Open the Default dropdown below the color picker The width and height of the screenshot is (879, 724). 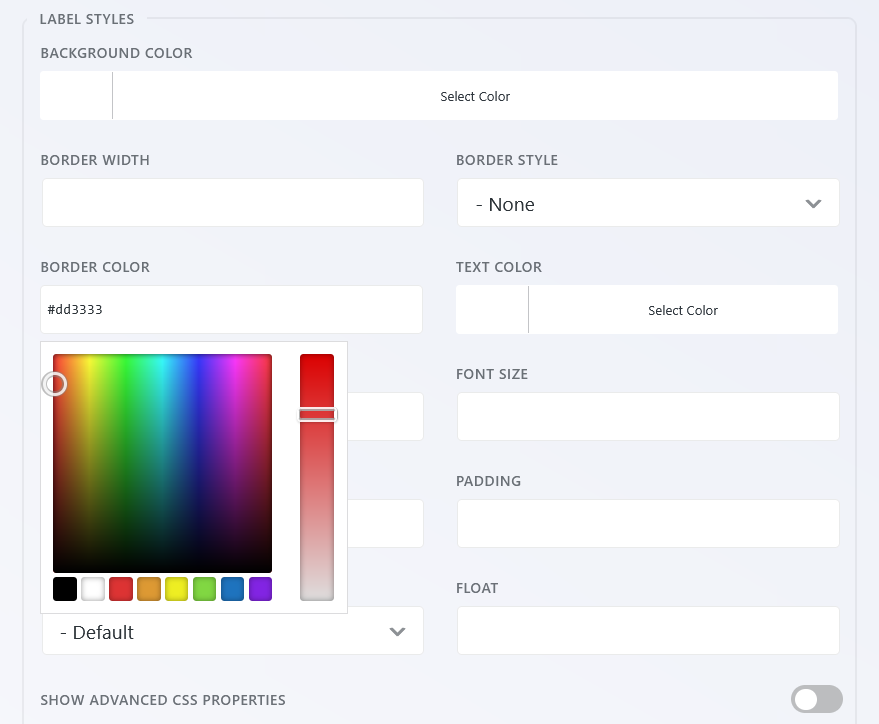coord(232,631)
